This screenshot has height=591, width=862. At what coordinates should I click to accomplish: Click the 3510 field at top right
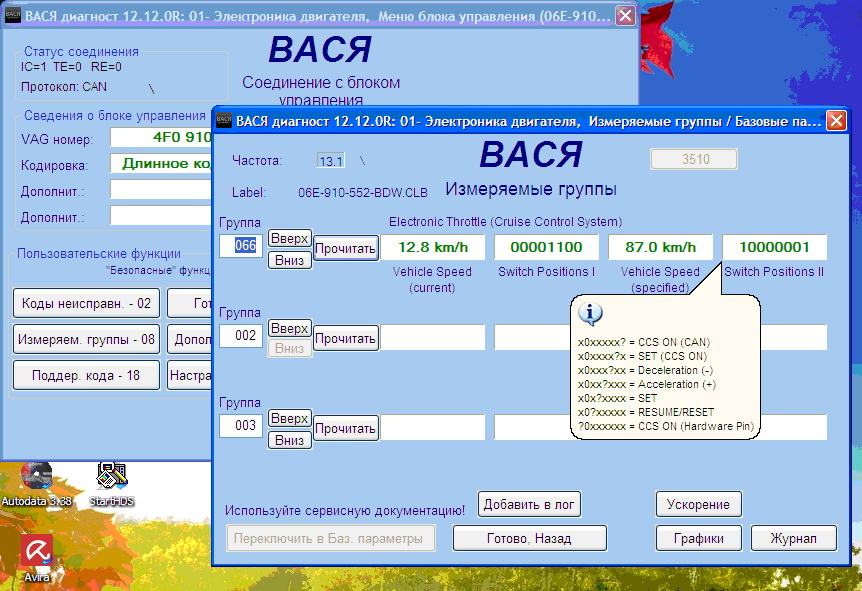(x=694, y=159)
